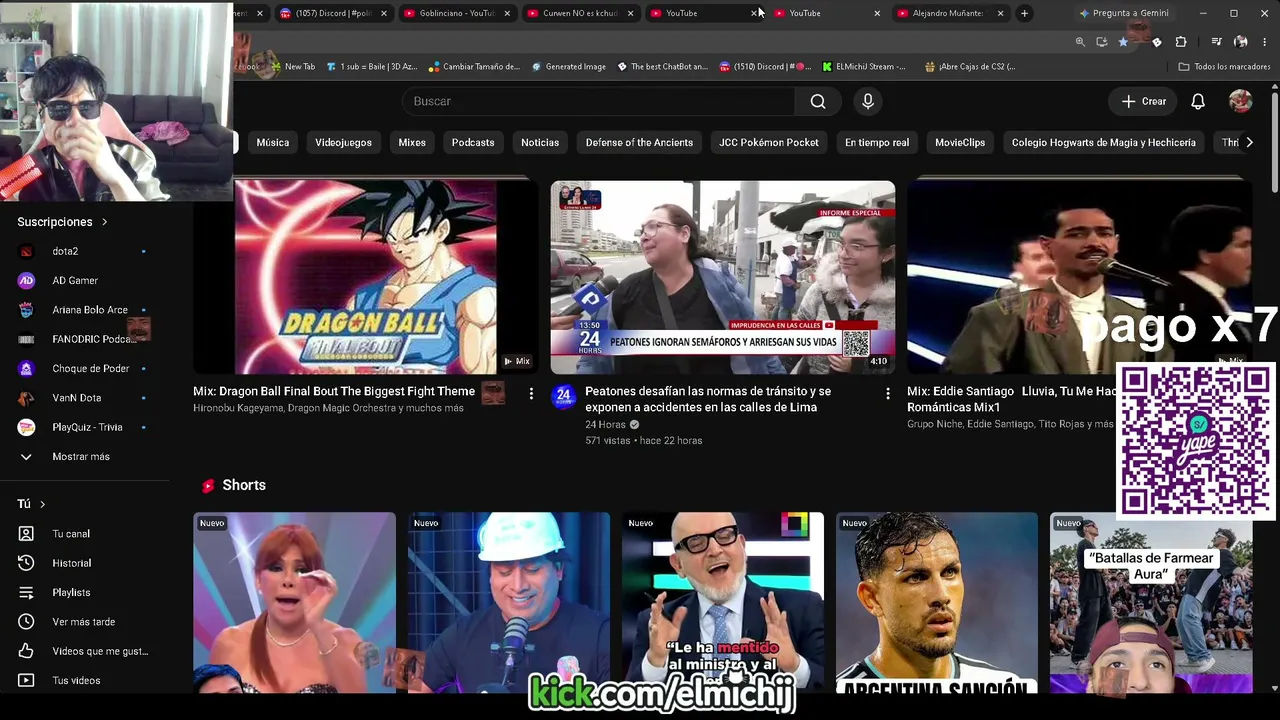Open a new browser tab
Screen dimensions: 1280x720
(1024, 13)
